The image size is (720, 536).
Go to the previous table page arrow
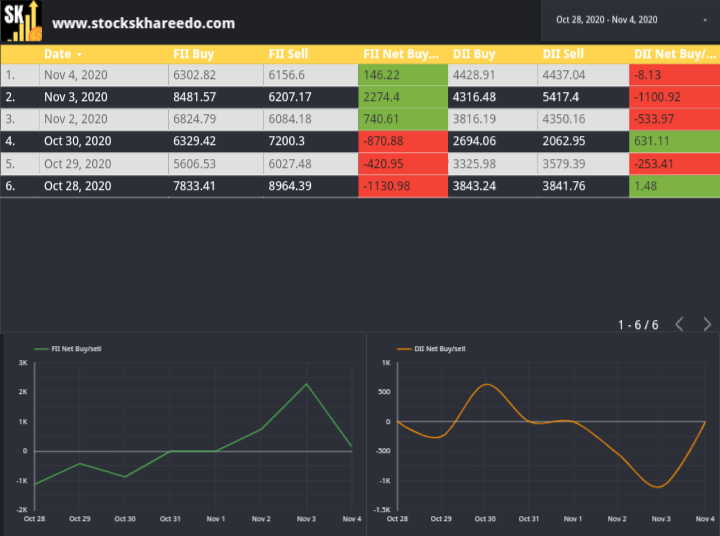(x=680, y=324)
